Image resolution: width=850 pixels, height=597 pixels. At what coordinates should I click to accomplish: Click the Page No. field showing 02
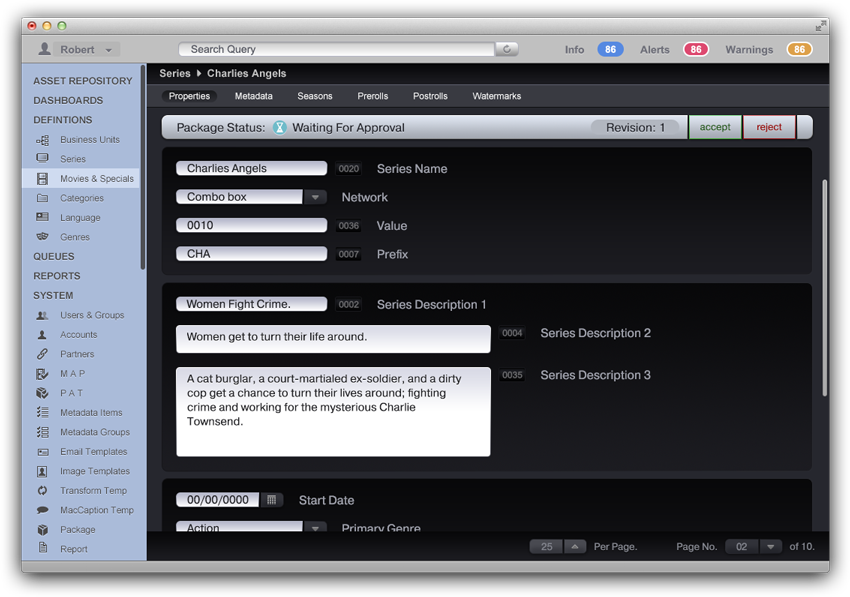(742, 547)
